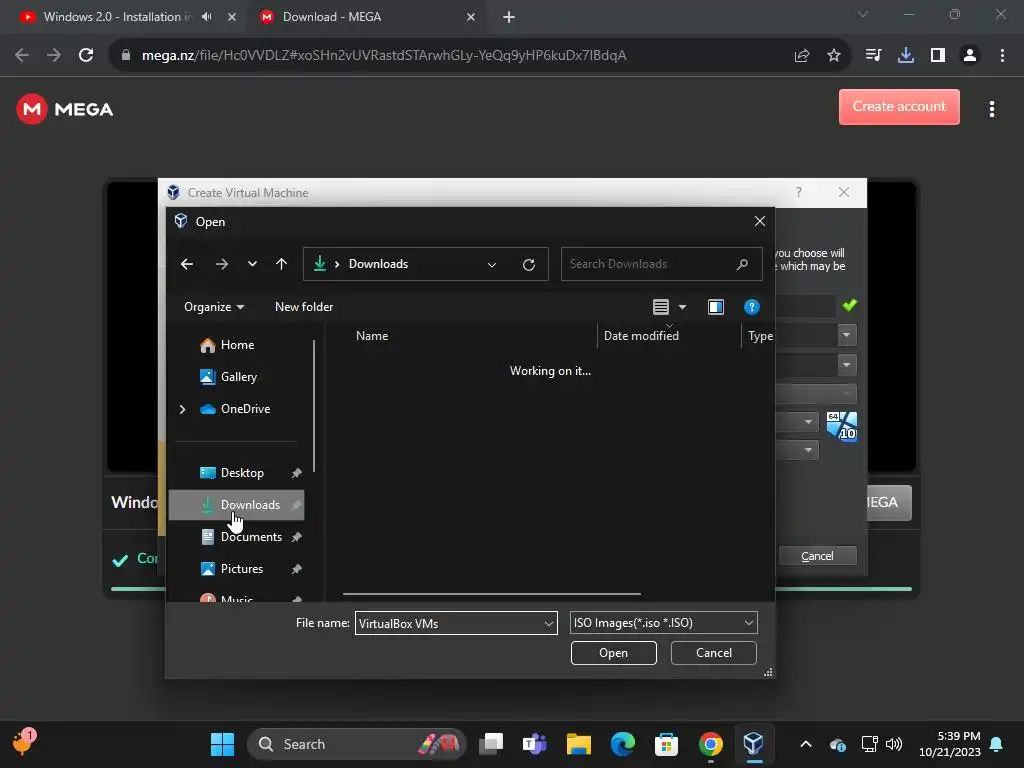Open Chrome media controls icon
Viewport: 1024px width, 768px height.
(x=873, y=56)
